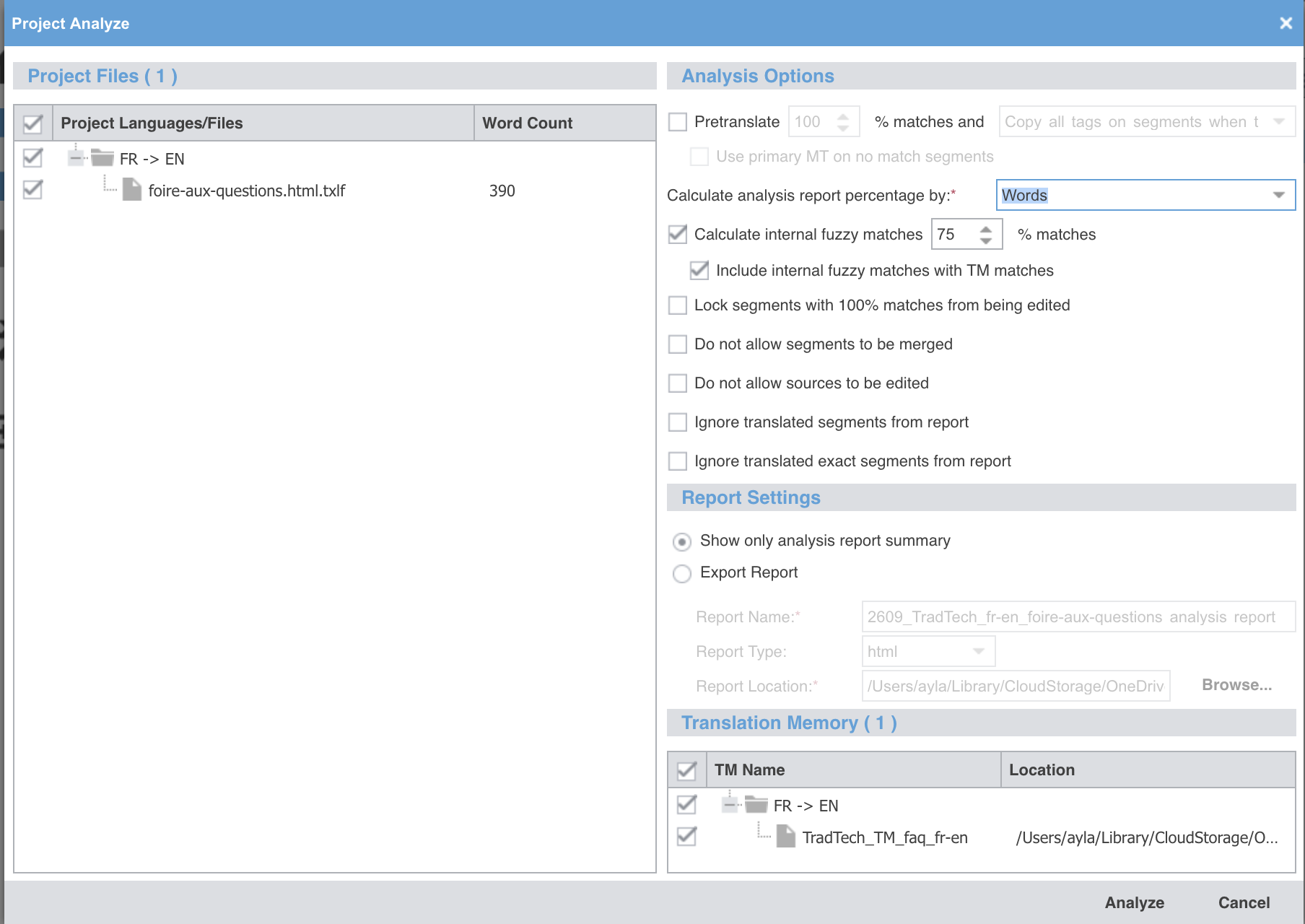Enable Do not allow sources to be edited
This screenshot has height=924, width=1305.
(x=678, y=383)
